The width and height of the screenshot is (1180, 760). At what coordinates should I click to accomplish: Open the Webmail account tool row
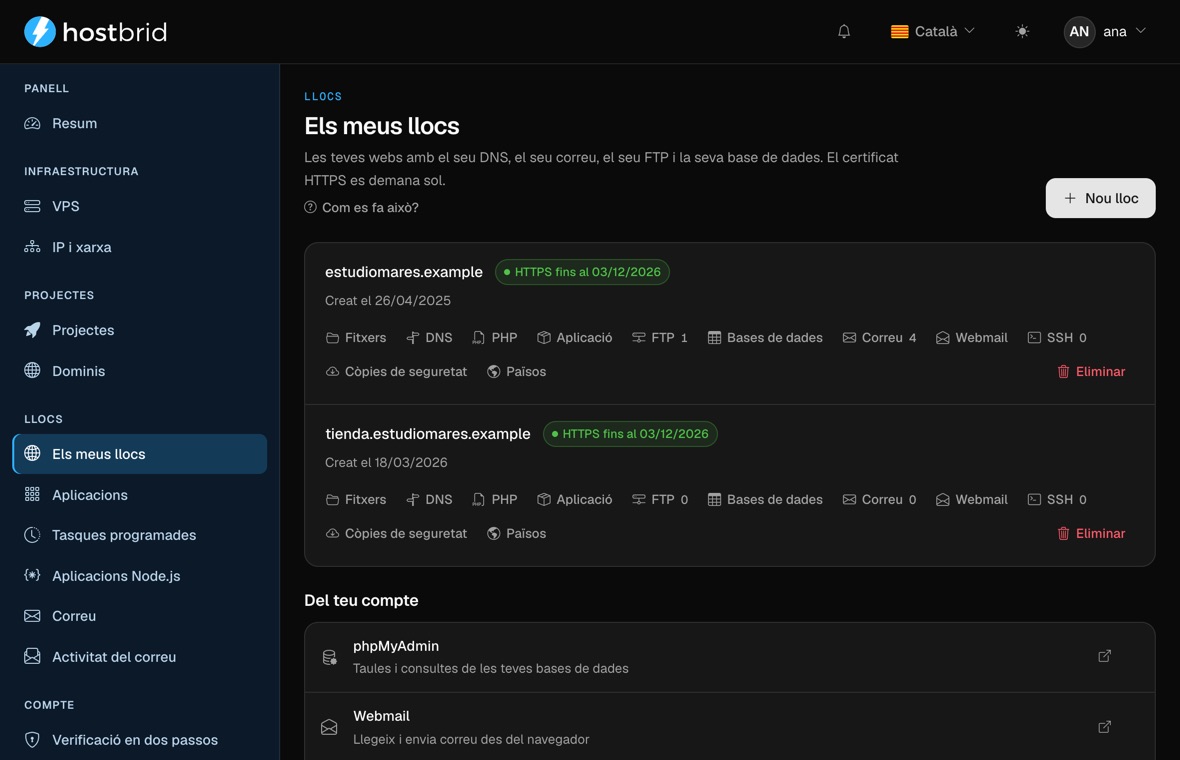(x=729, y=726)
